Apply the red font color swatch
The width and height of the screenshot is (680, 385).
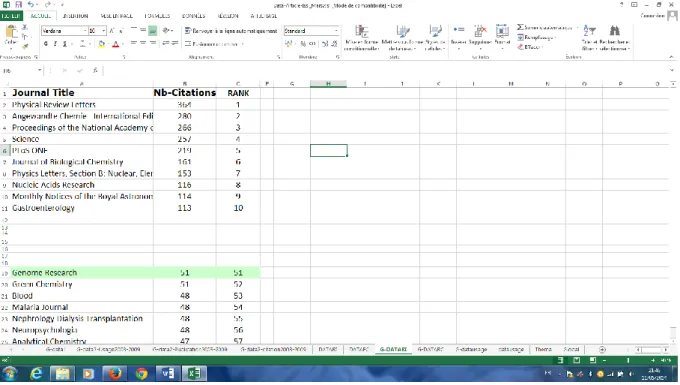115,44
